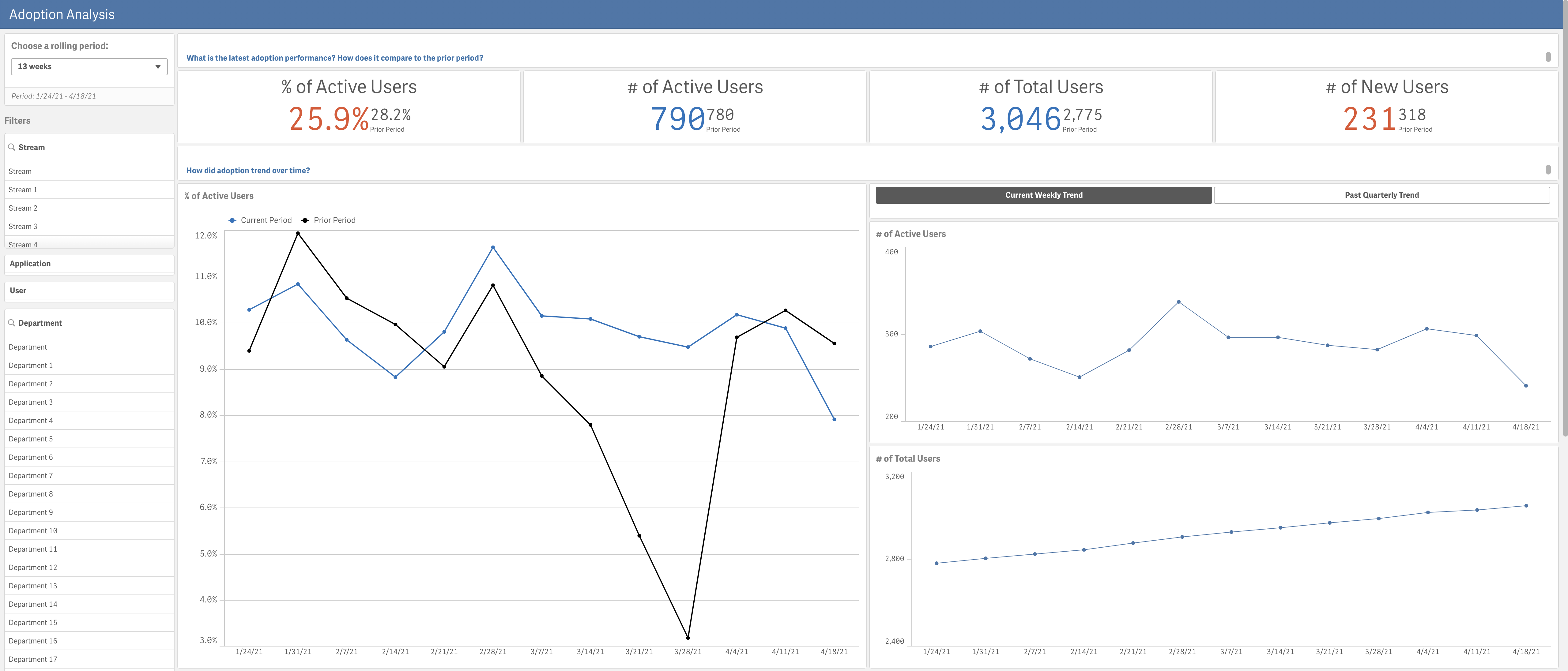Select Department 16 in the filter list
This screenshot has width=1568, height=671.
[89, 641]
